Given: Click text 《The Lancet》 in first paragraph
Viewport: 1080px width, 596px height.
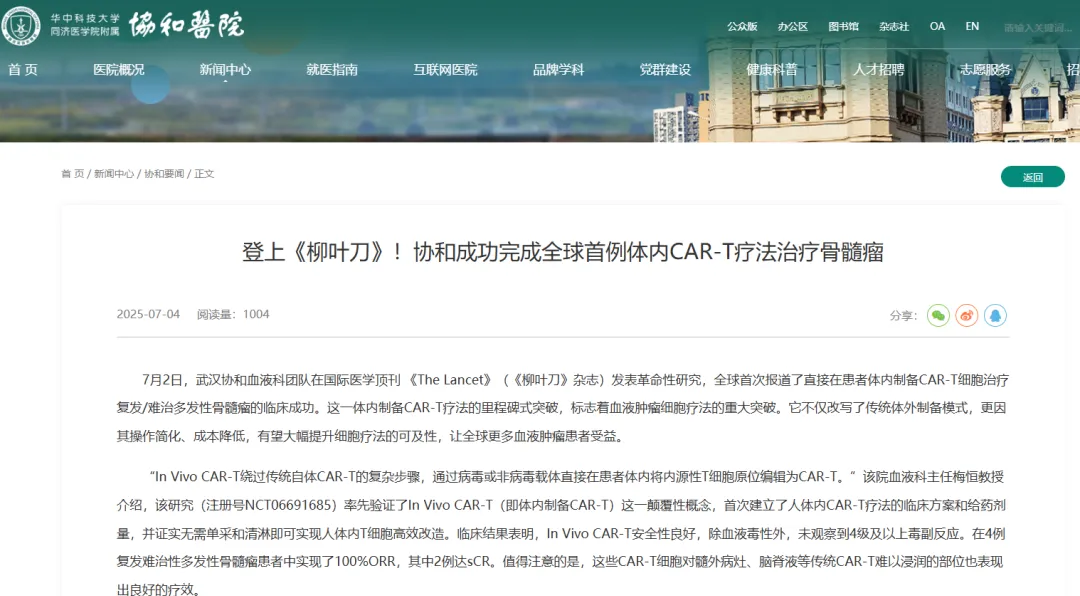Looking at the screenshot, I should (450, 380).
